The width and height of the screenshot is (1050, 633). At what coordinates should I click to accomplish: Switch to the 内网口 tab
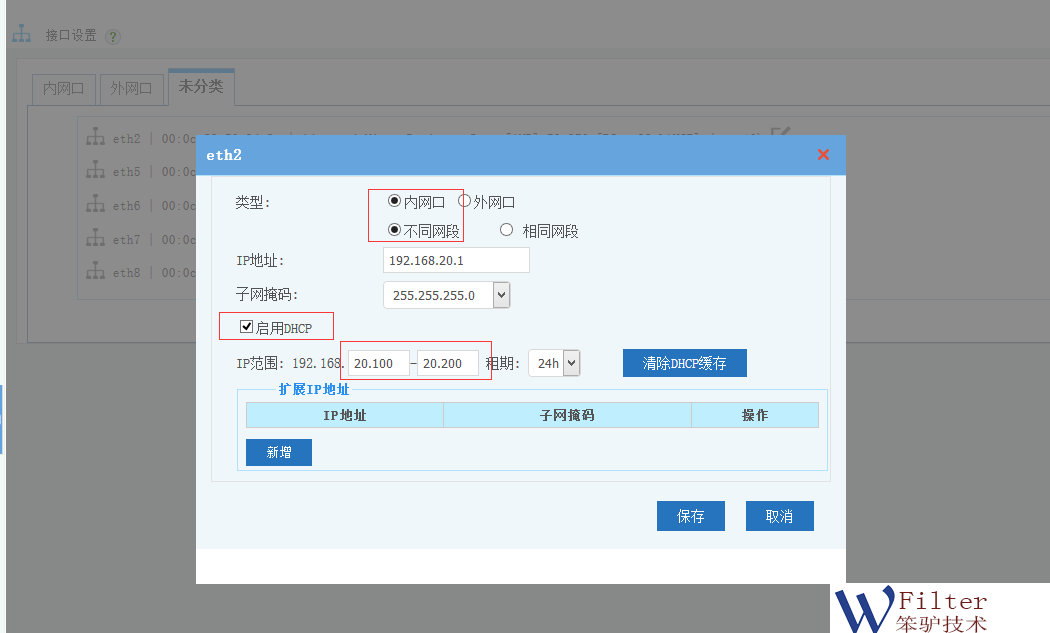coord(64,89)
